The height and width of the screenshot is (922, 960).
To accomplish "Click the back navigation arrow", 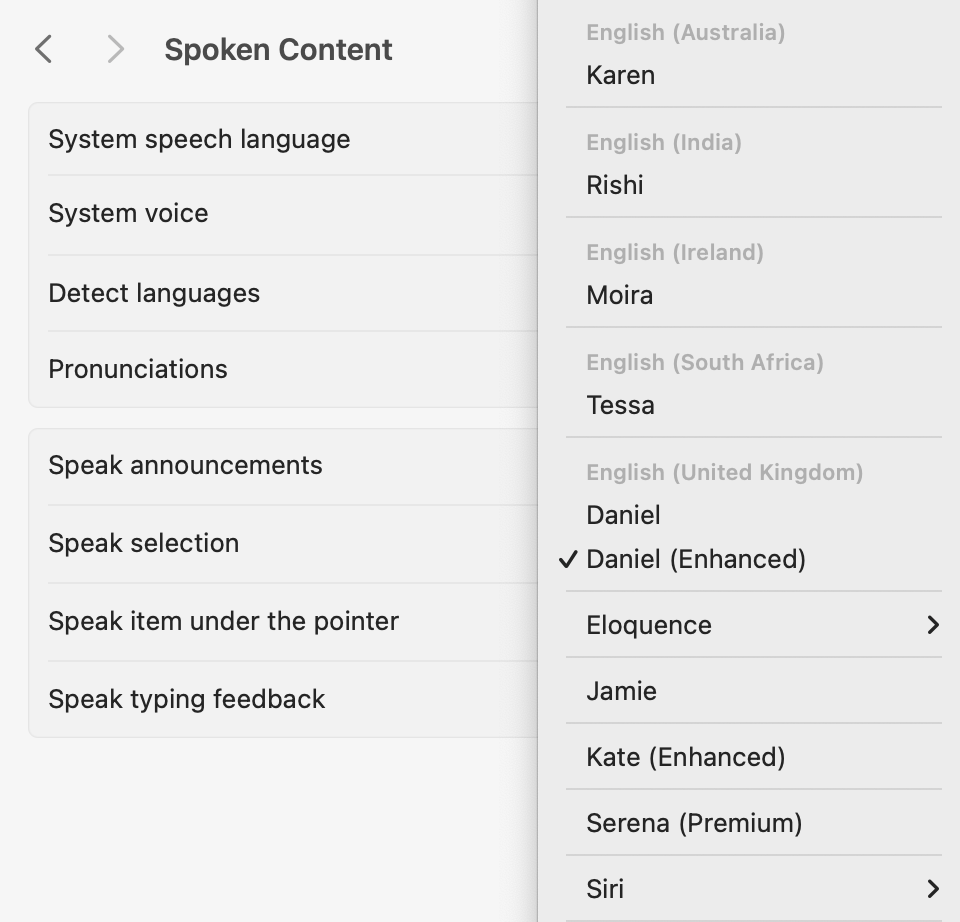I will [x=43, y=49].
